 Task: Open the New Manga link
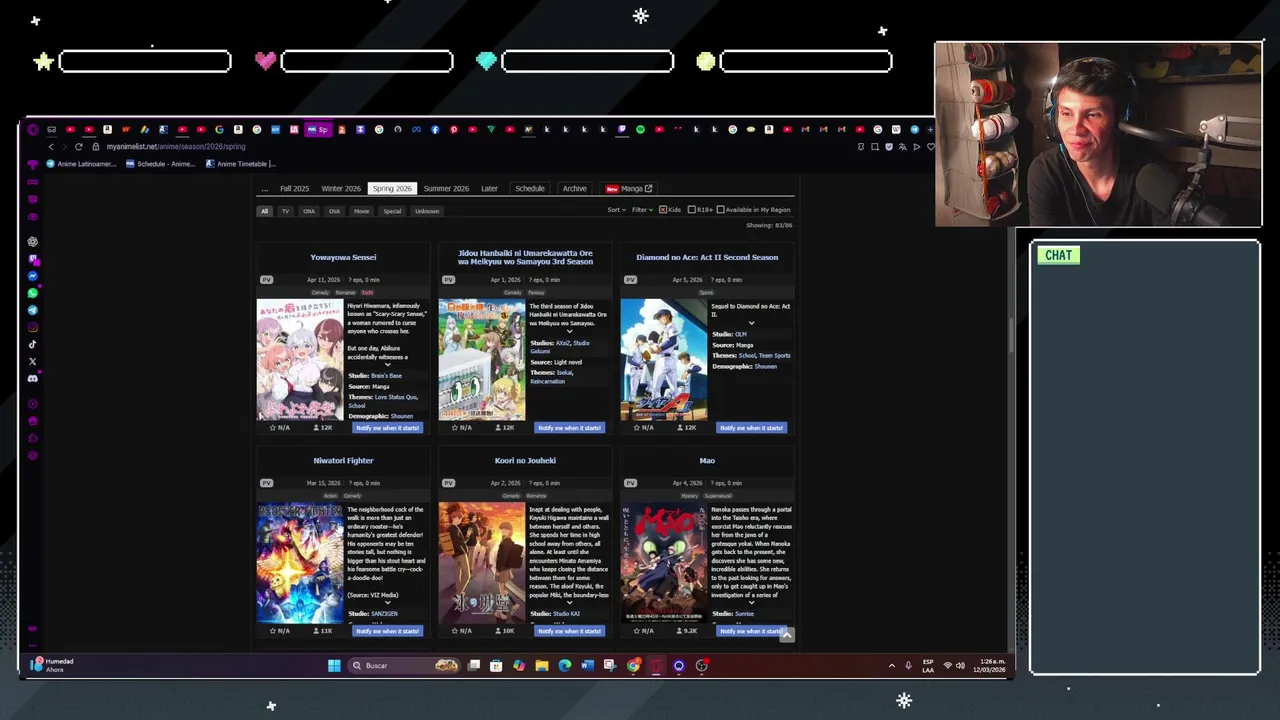628,189
